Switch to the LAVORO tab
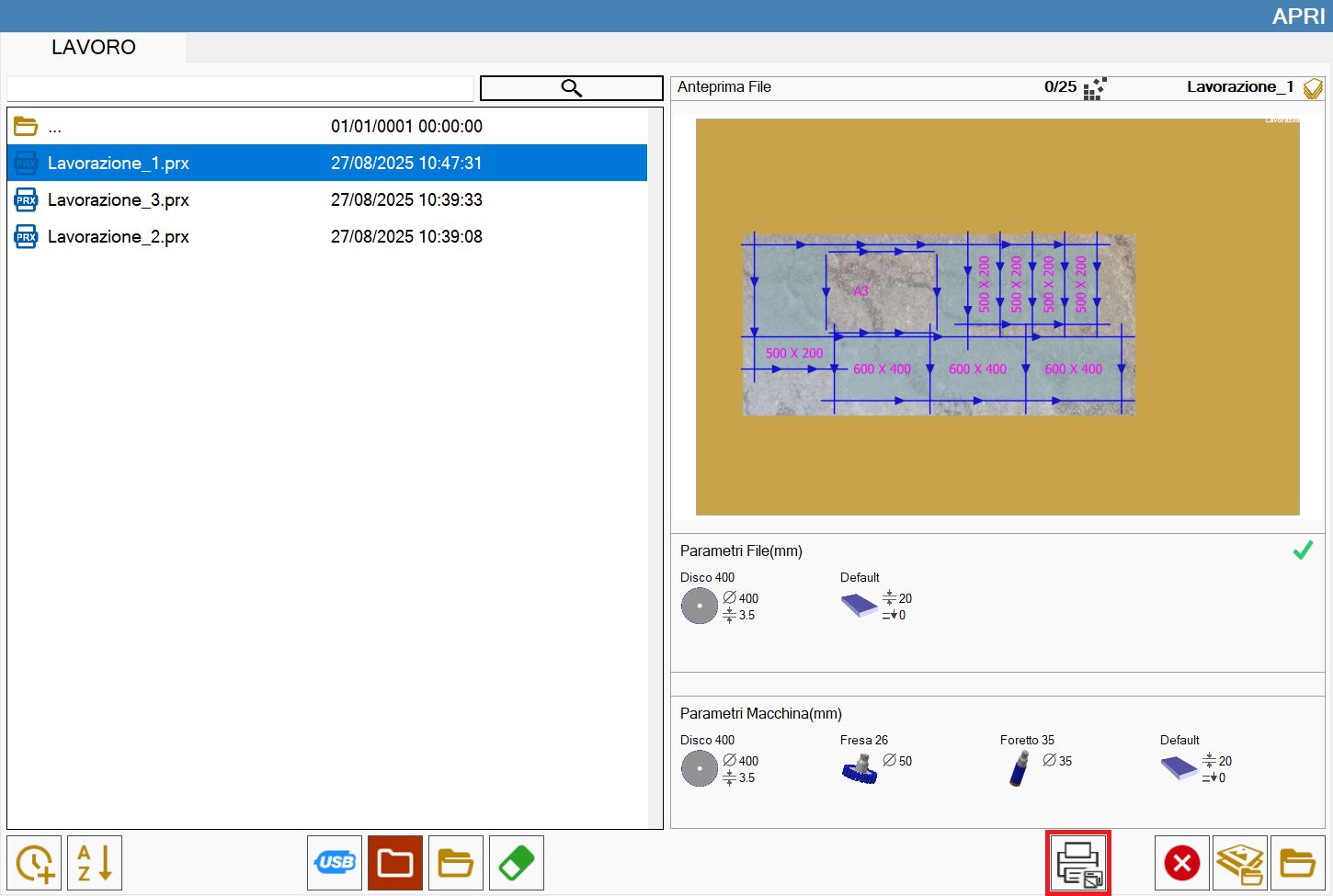The image size is (1333, 896). [94, 47]
